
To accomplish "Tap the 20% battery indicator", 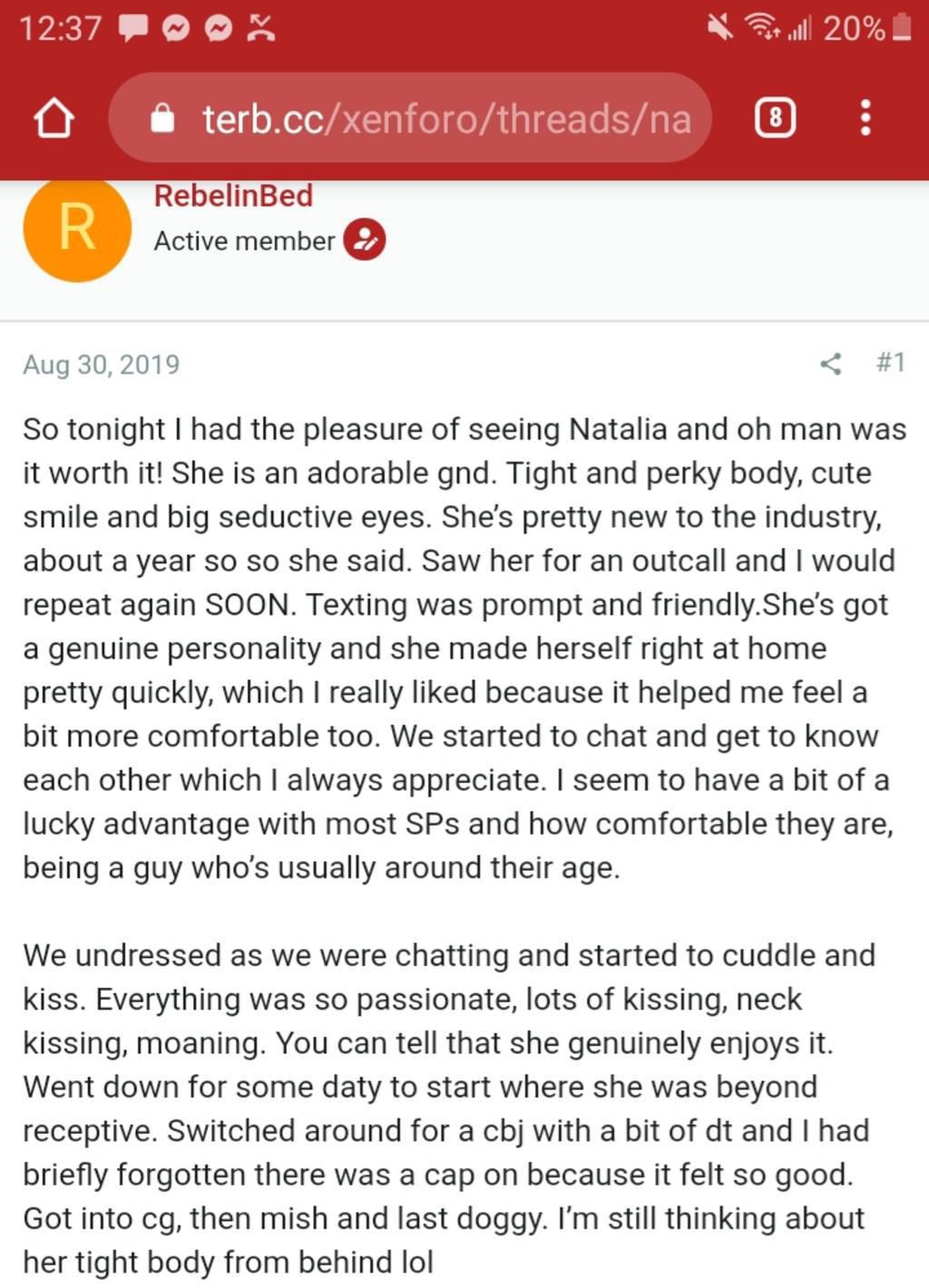I will click(866, 29).
